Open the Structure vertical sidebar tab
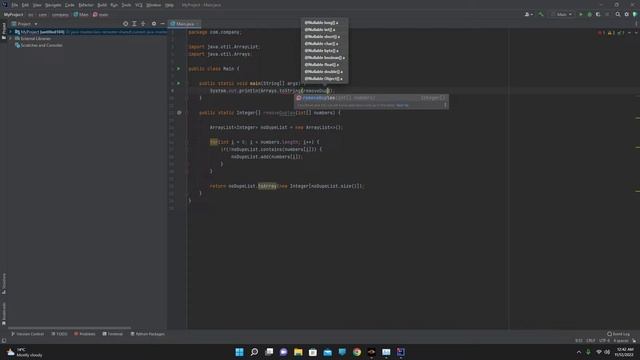The height and width of the screenshot is (360, 640). click(x=4, y=283)
